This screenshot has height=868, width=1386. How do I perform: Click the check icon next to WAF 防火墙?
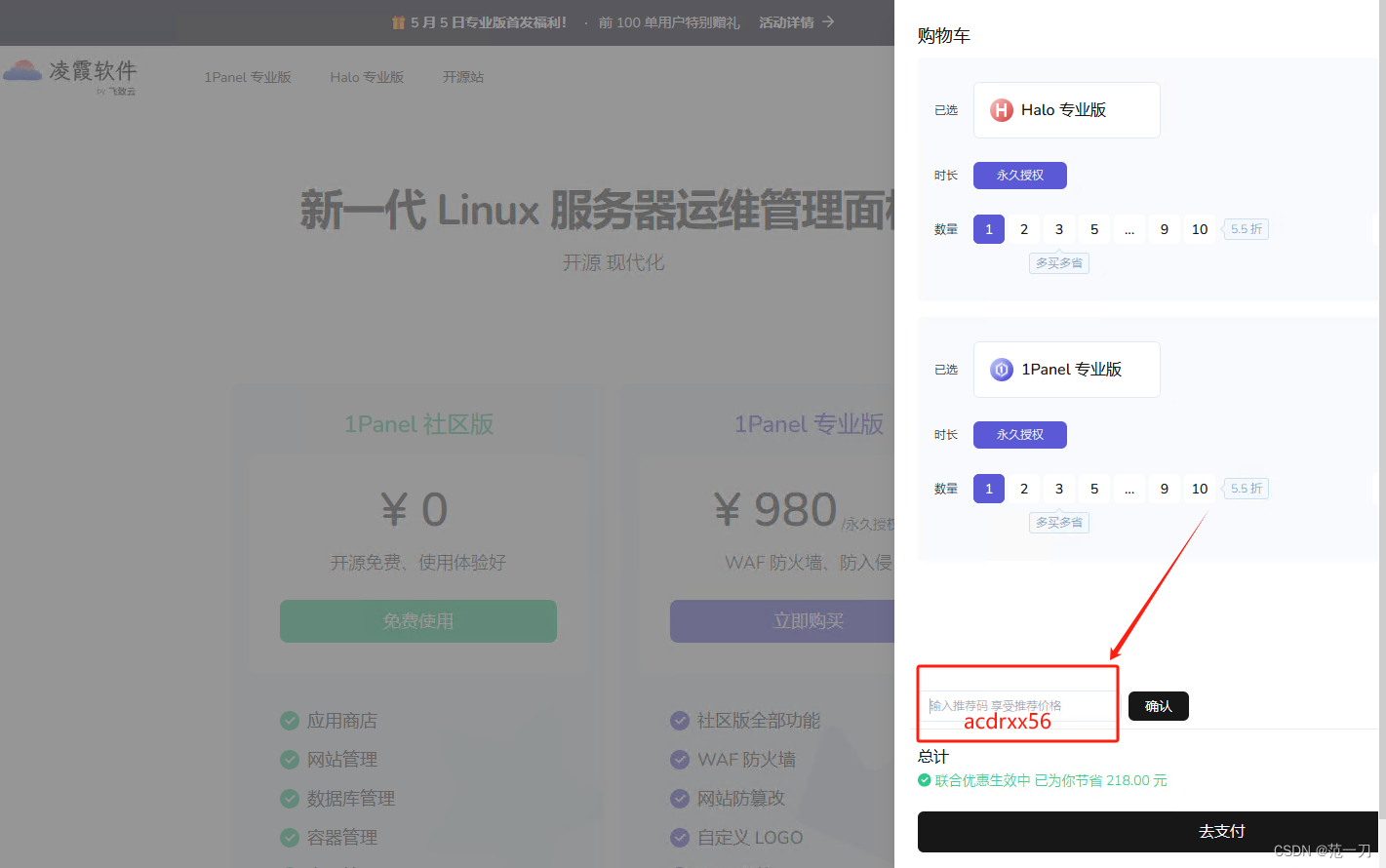(x=680, y=760)
